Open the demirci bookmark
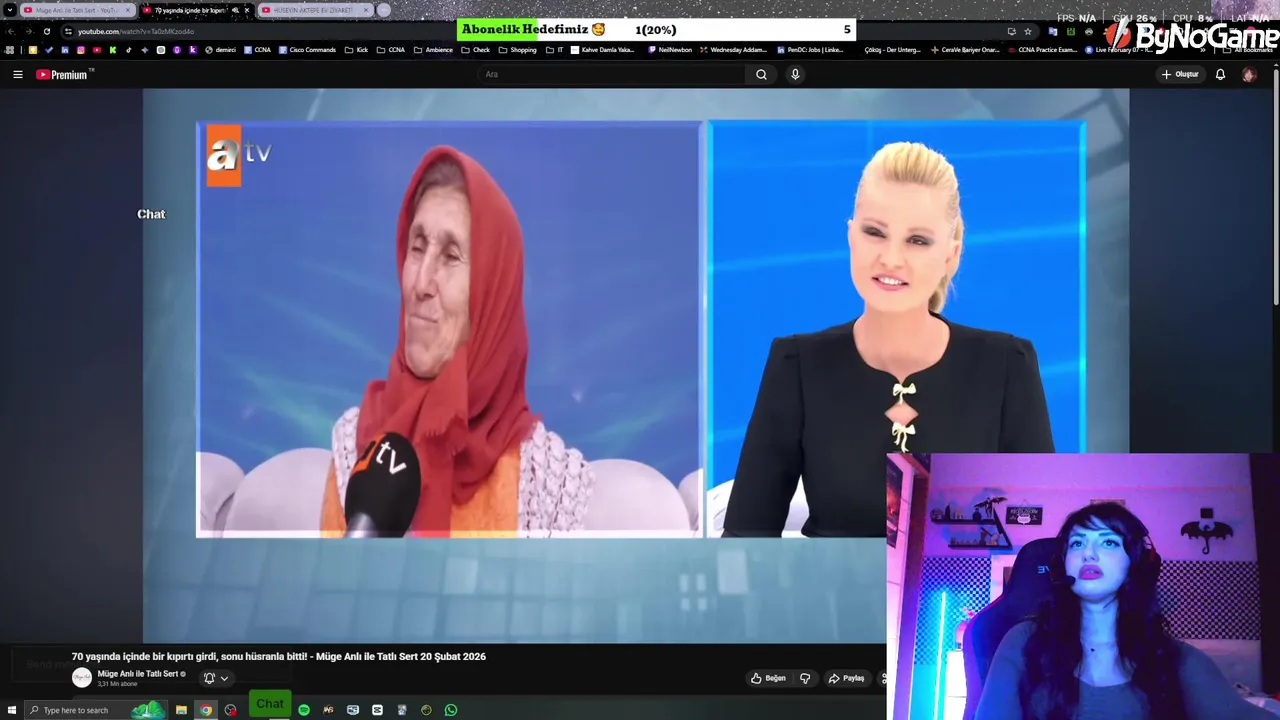1280x720 pixels. [x=220, y=50]
